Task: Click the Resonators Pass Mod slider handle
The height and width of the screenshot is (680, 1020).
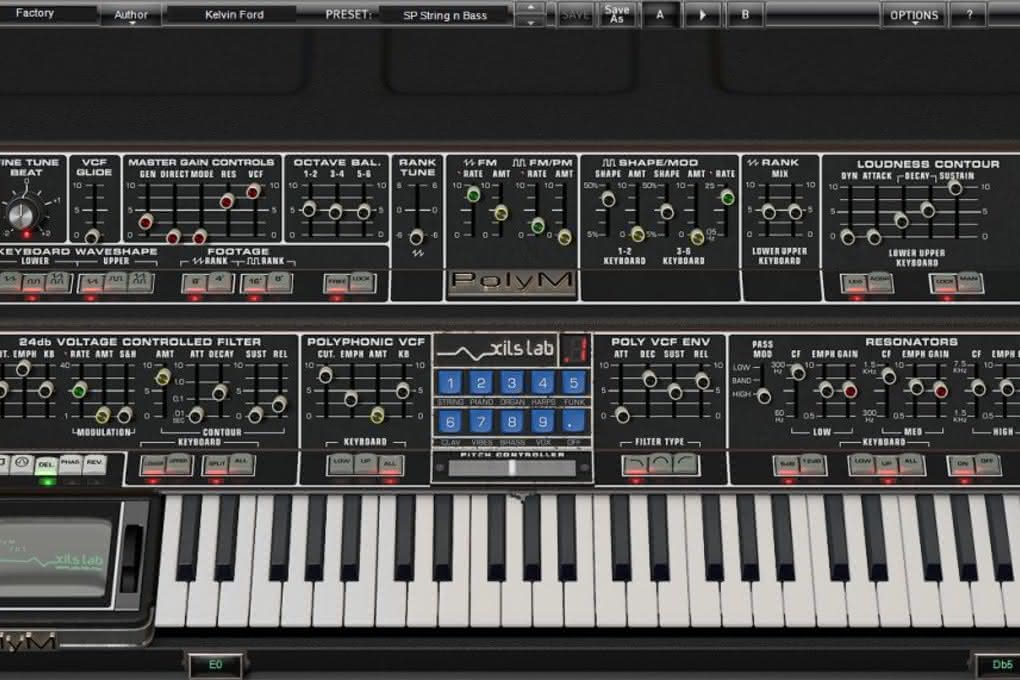Action: [x=764, y=395]
